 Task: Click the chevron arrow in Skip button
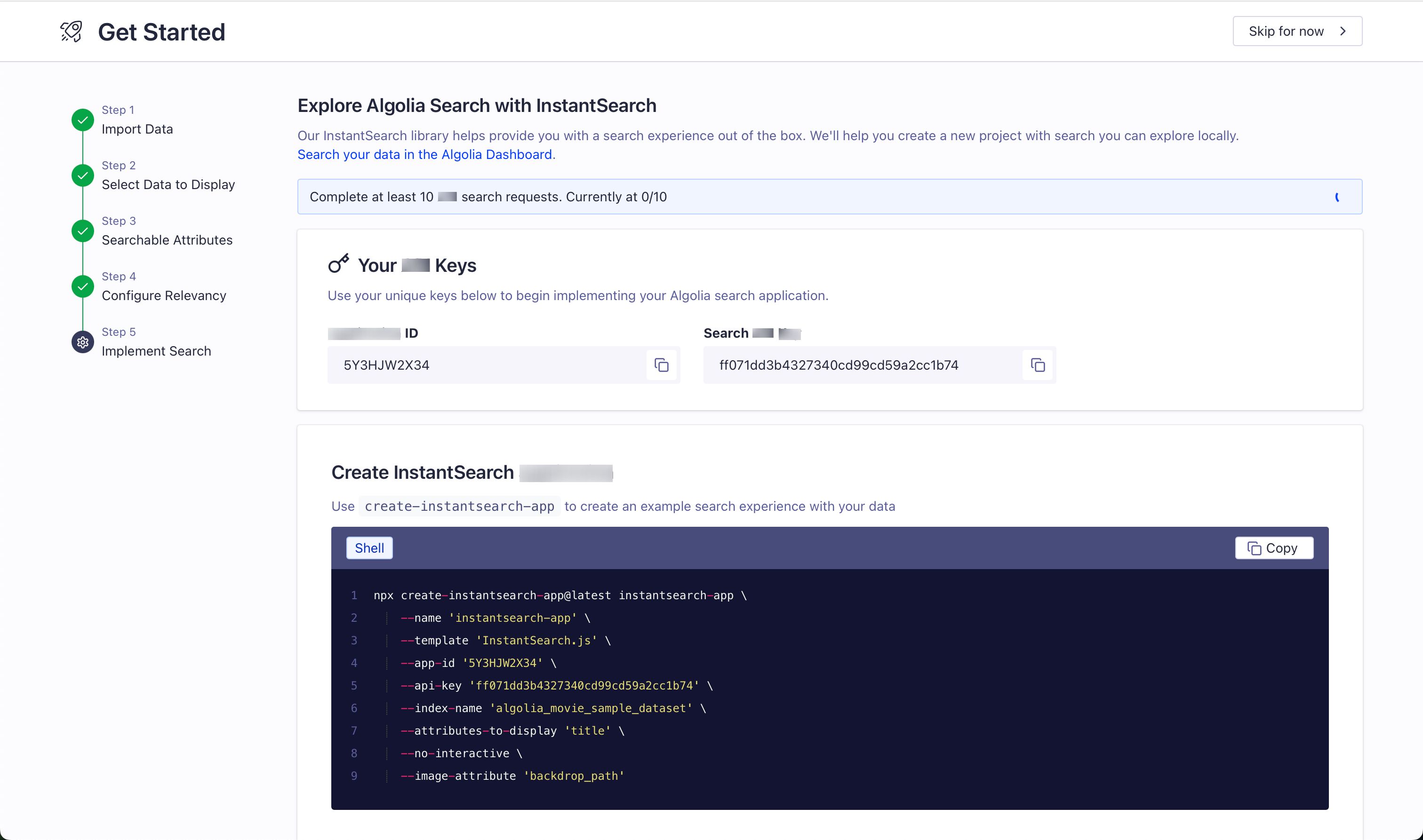tap(1343, 31)
